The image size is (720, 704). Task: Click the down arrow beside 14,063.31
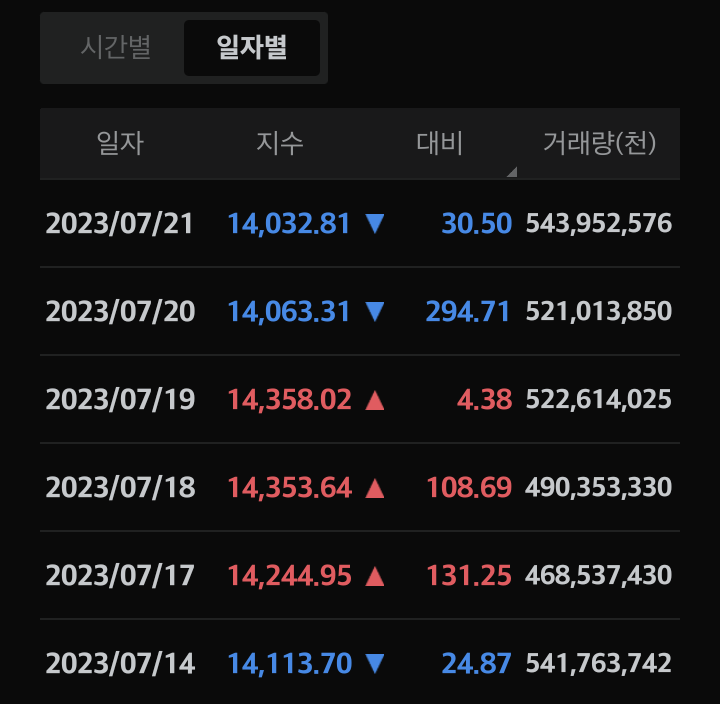pos(375,312)
